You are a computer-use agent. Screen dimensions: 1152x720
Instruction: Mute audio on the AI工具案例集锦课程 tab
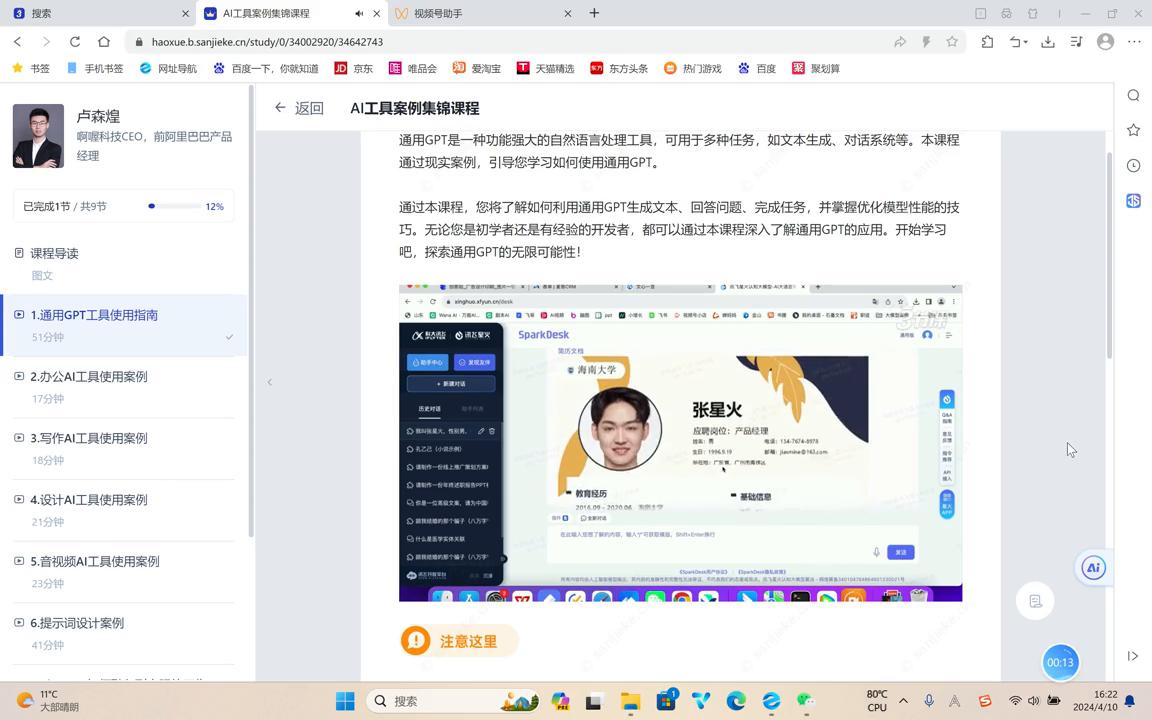359,14
